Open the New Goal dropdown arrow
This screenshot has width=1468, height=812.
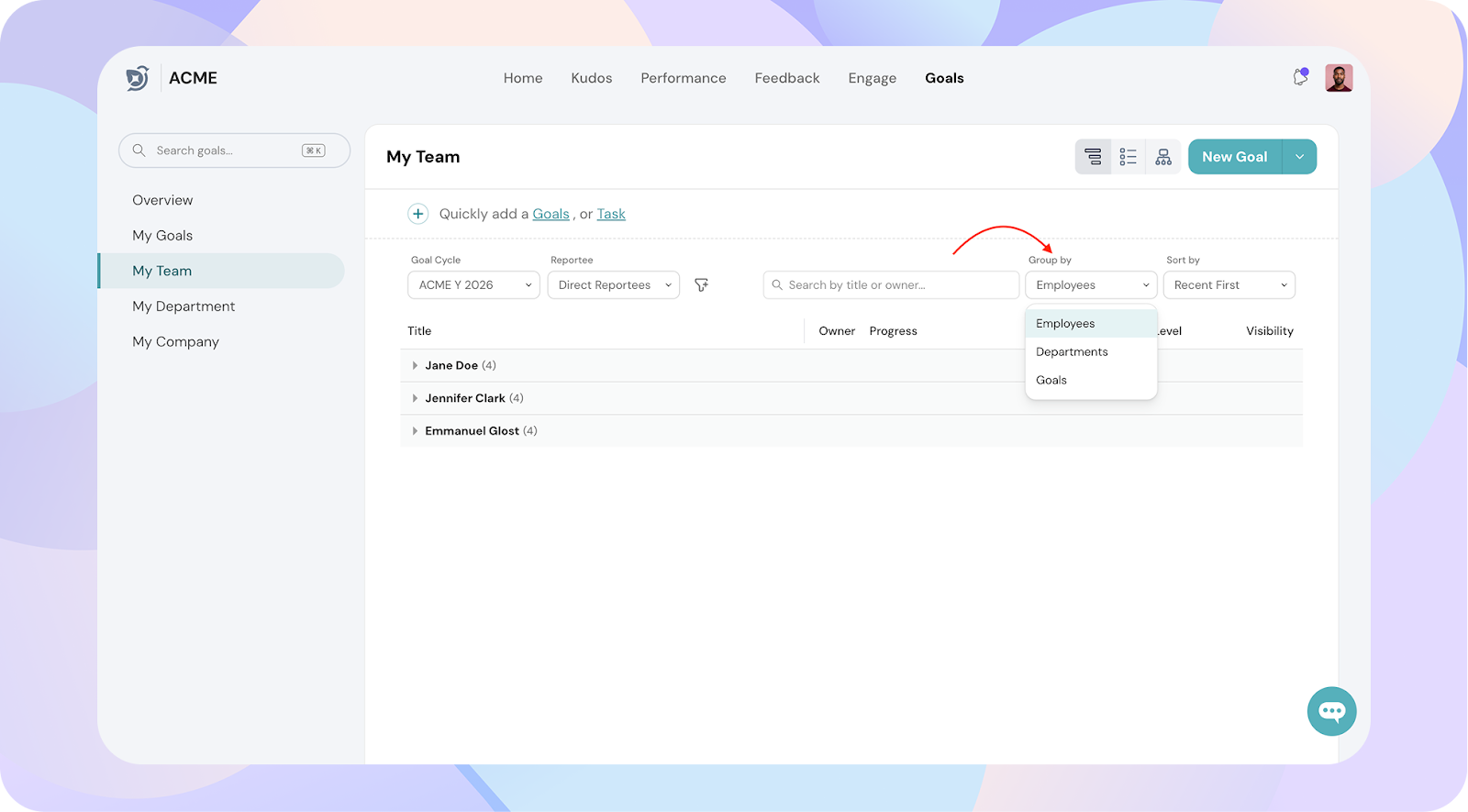[x=1299, y=157]
